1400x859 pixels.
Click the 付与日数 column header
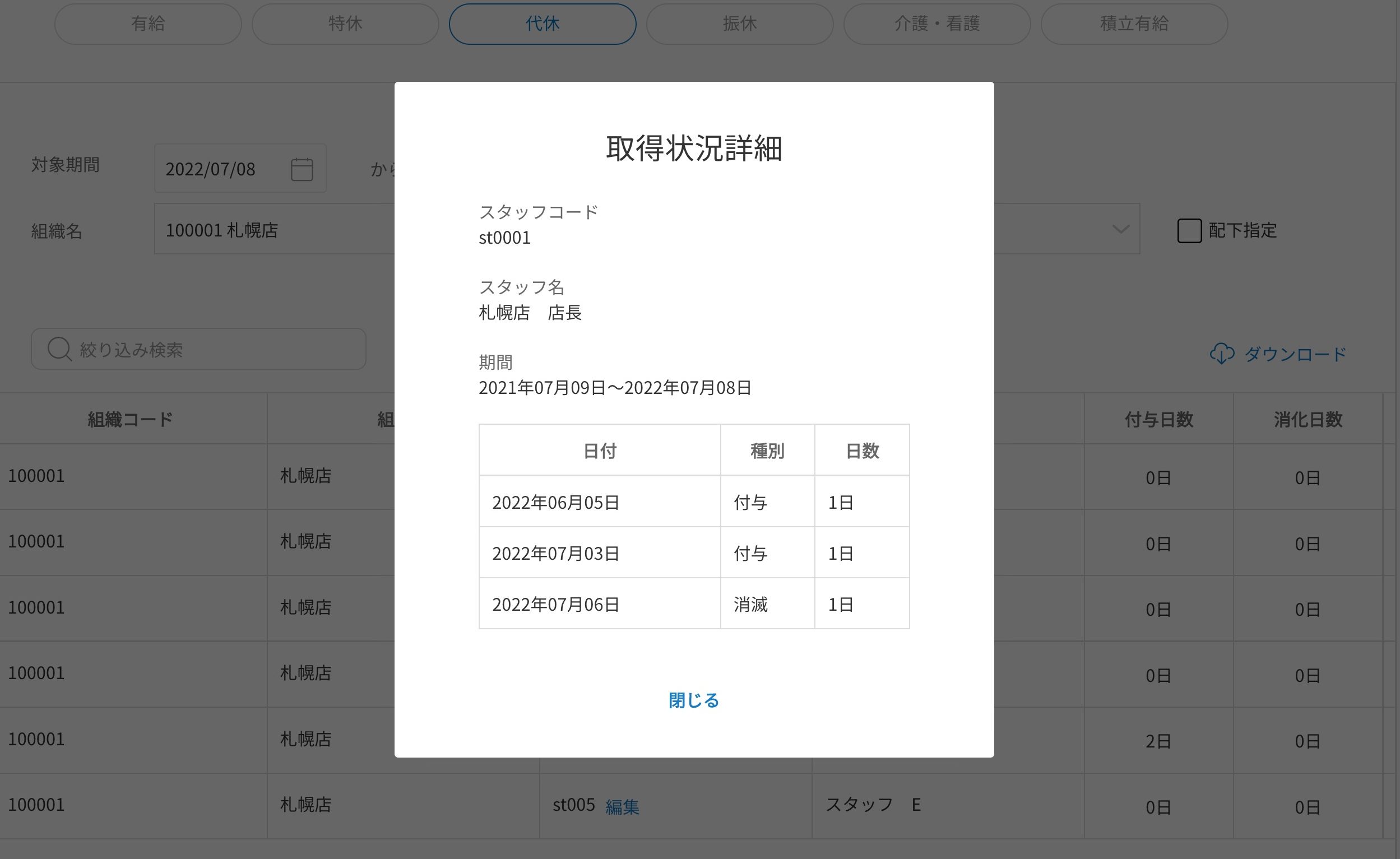[1158, 419]
